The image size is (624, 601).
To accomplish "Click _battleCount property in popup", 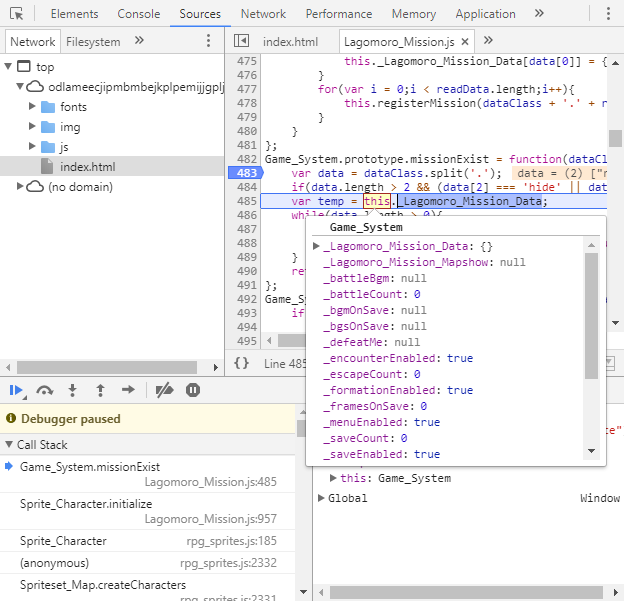I will click(372, 294).
